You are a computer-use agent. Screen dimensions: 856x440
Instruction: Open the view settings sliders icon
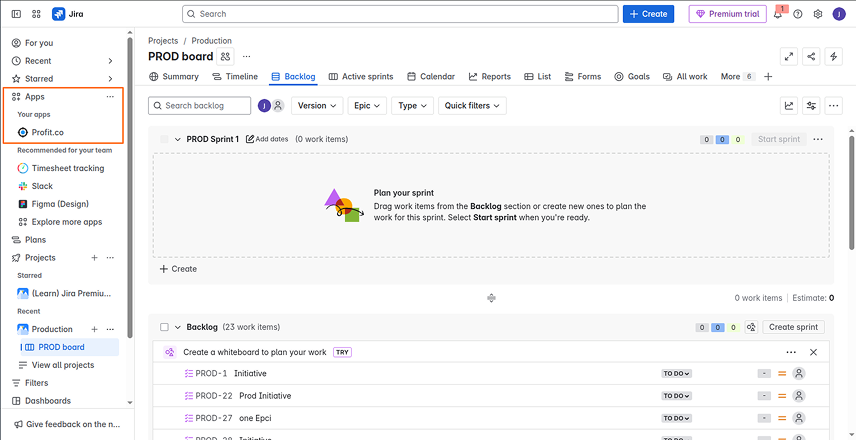[811, 106]
